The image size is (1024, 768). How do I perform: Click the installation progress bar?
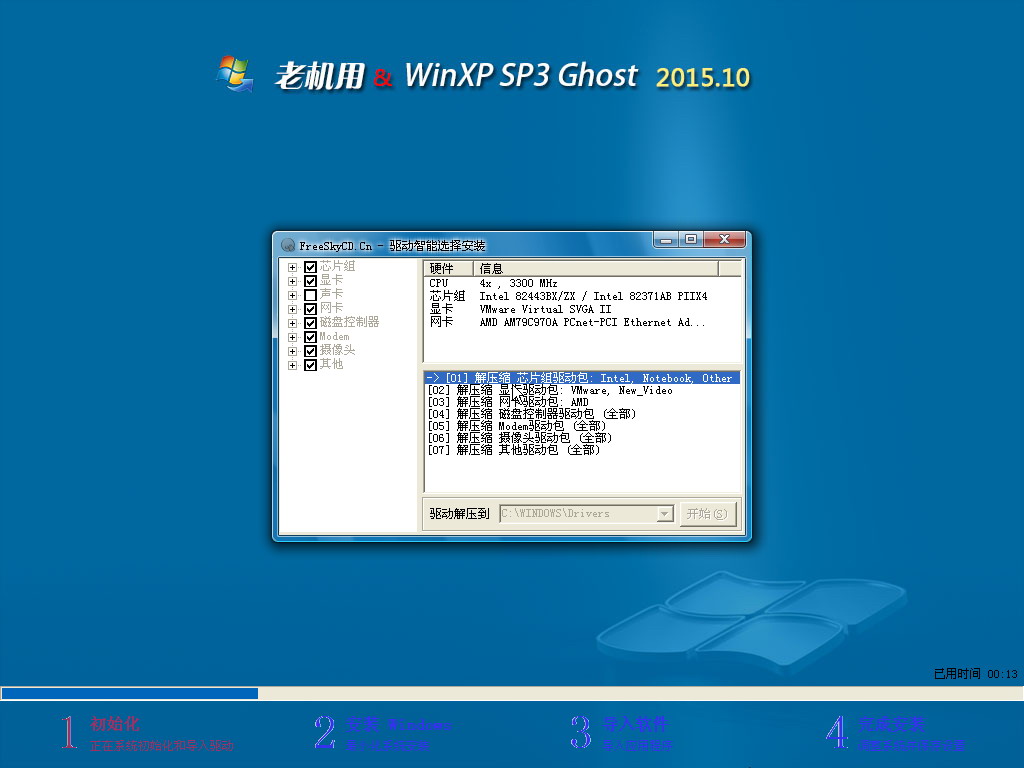[x=512, y=694]
